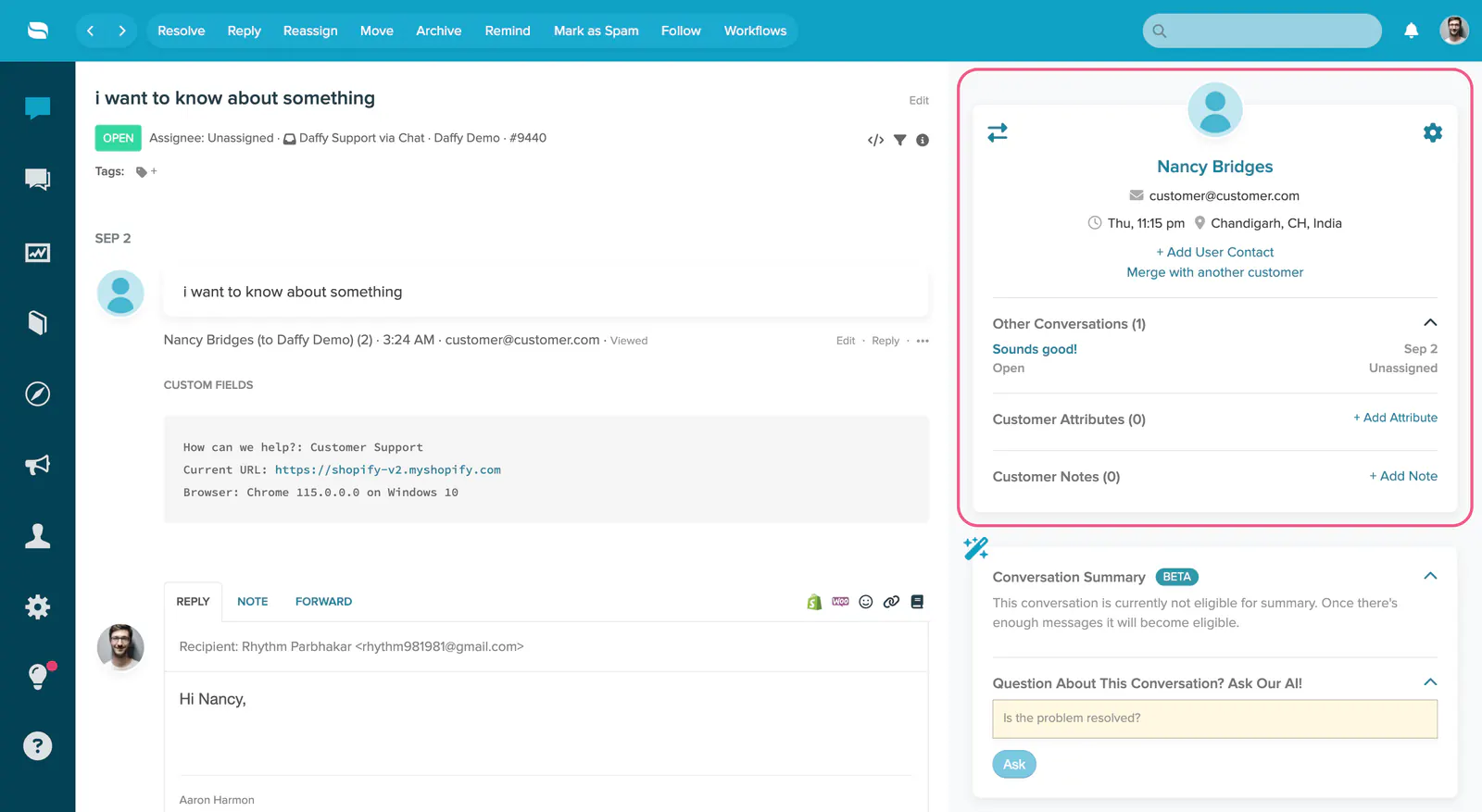The height and width of the screenshot is (812, 1482).
Task: Go to next conversation with right arrow
Action: click(122, 31)
